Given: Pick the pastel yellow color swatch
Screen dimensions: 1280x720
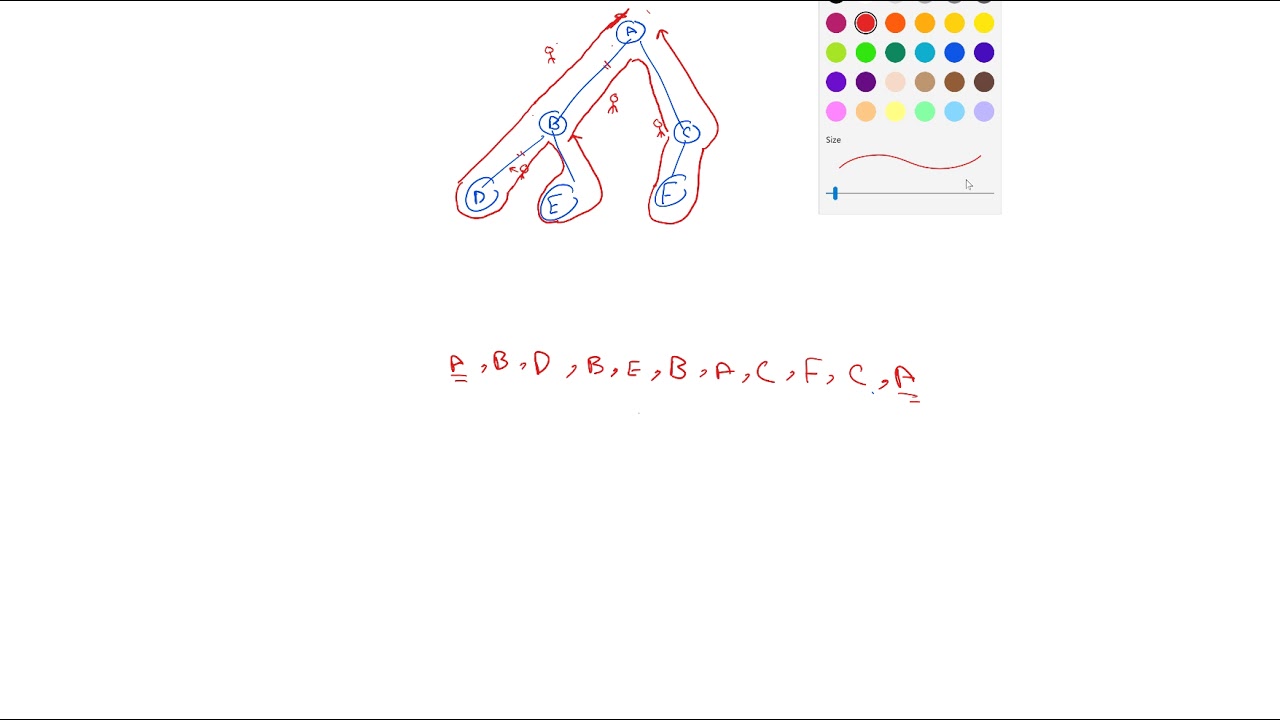Looking at the screenshot, I should (895, 111).
